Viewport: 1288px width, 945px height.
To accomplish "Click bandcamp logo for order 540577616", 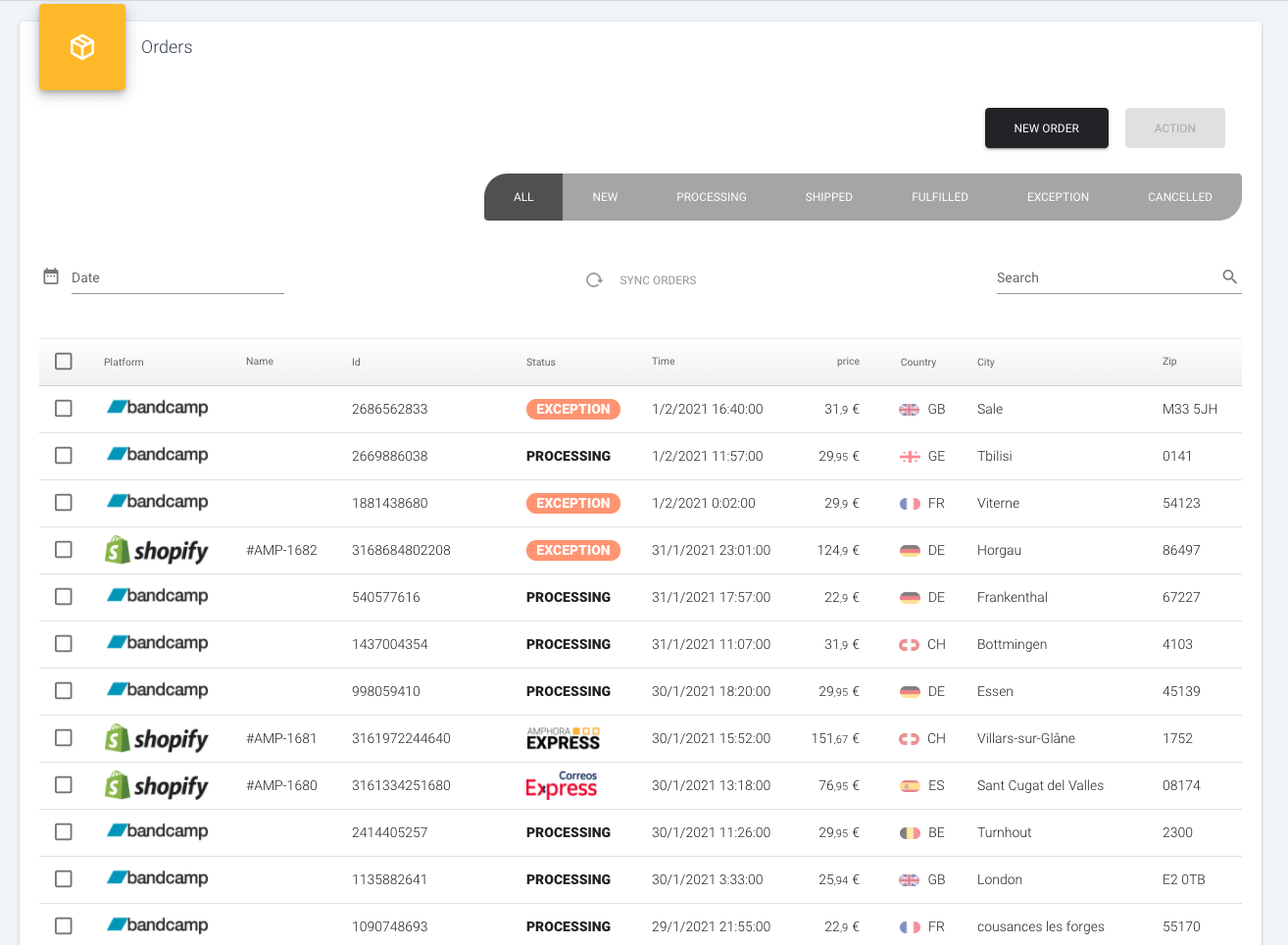I will [157, 596].
